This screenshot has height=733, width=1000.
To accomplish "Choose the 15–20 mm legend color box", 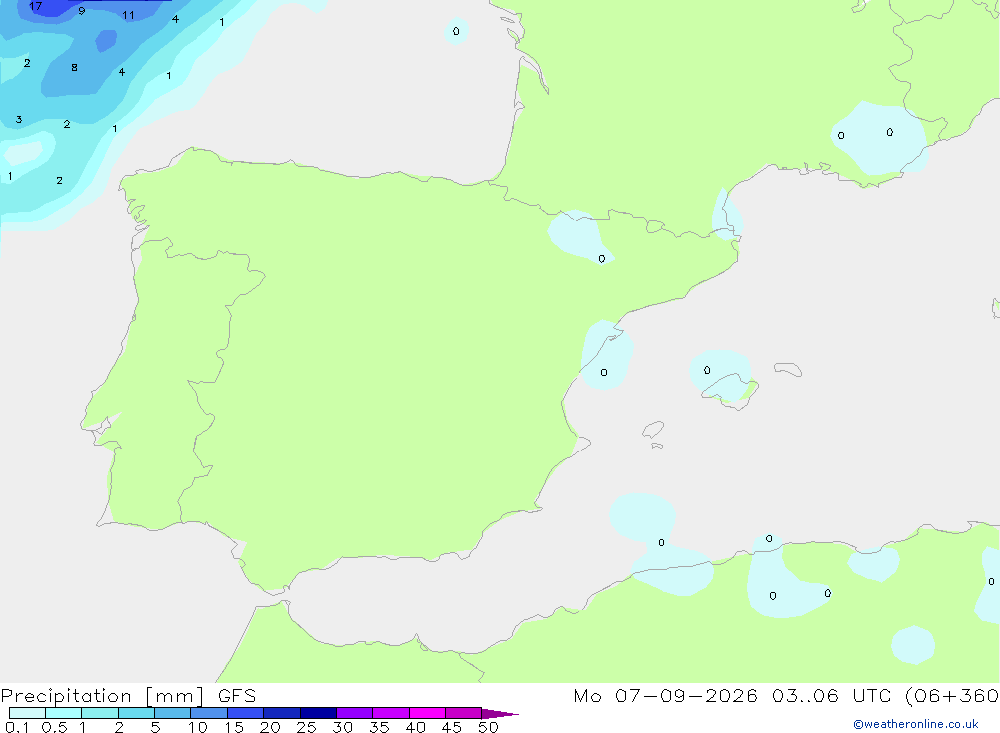I will click(246, 713).
